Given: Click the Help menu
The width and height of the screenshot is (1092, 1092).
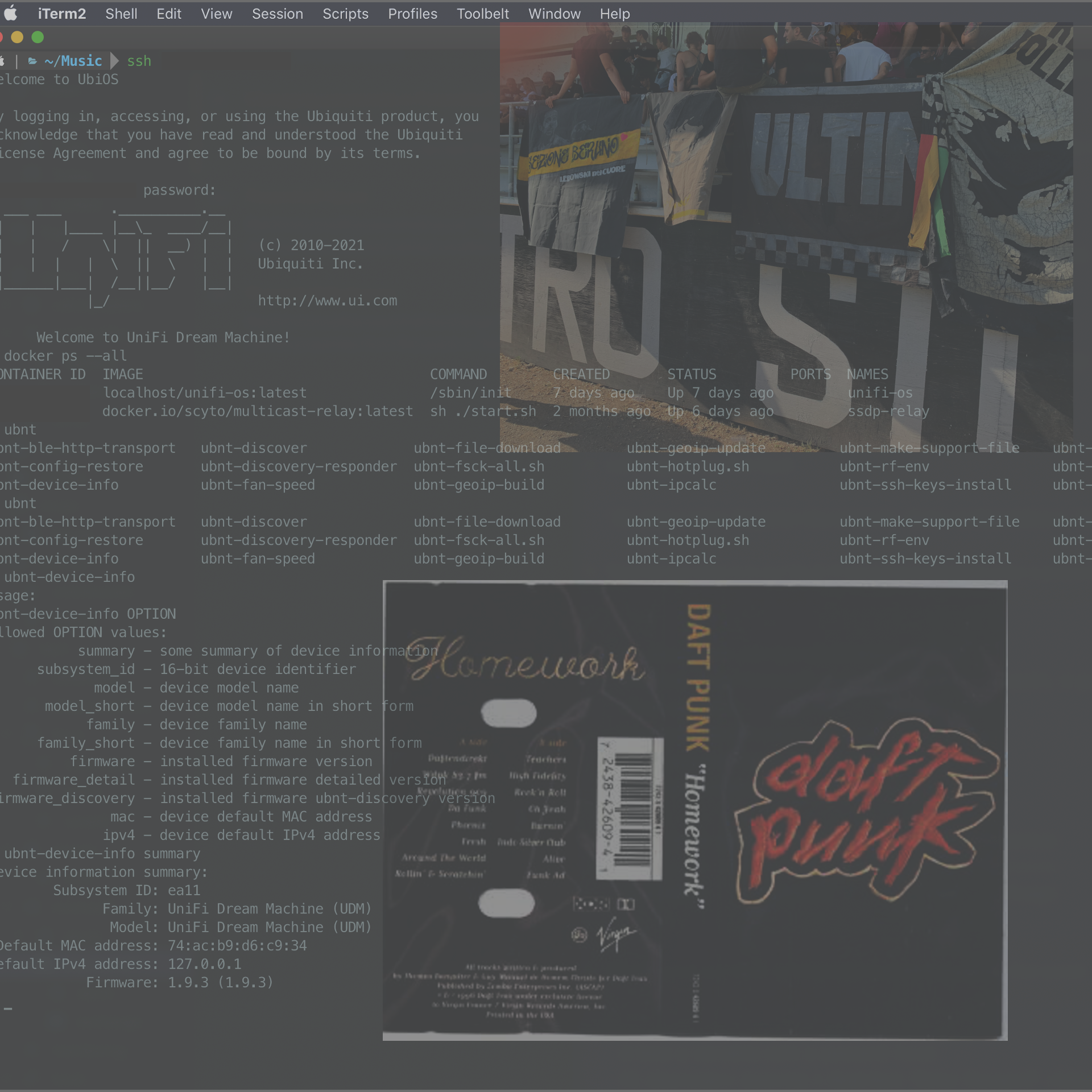Looking at the screenshot, I should click(x=614, y=14).
